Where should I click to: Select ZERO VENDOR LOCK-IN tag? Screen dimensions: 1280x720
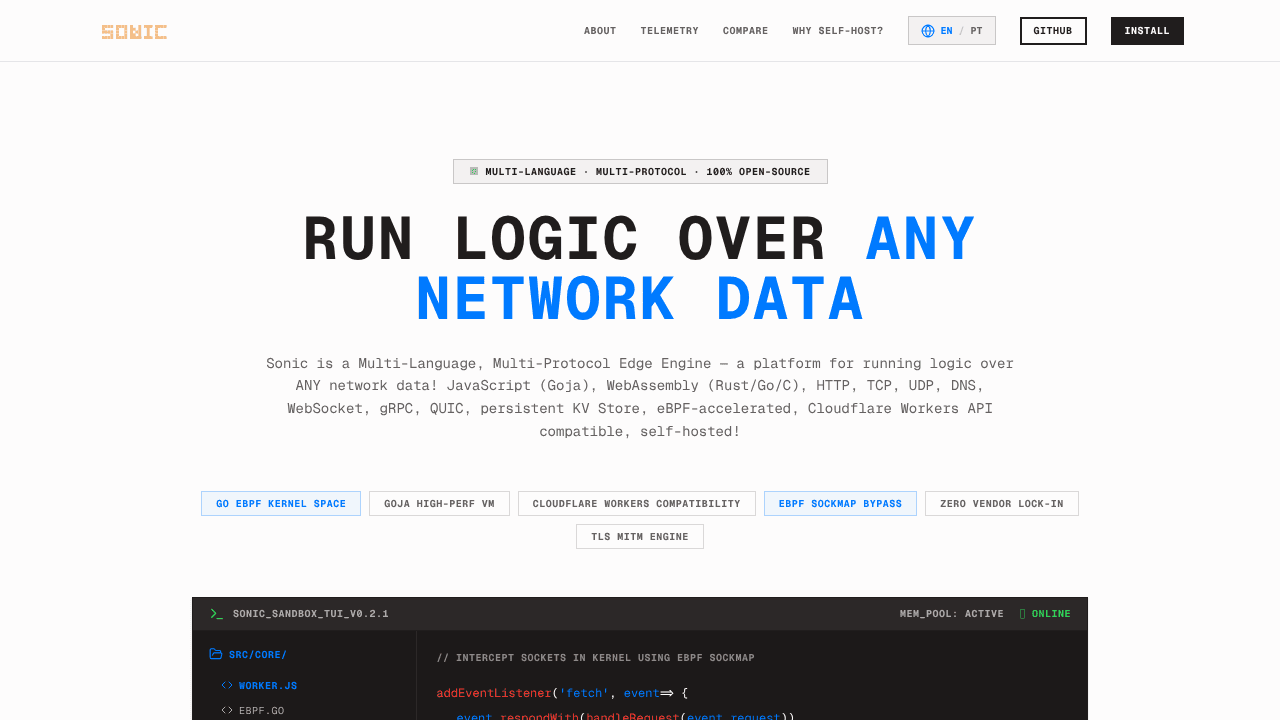pos(1002,504)
